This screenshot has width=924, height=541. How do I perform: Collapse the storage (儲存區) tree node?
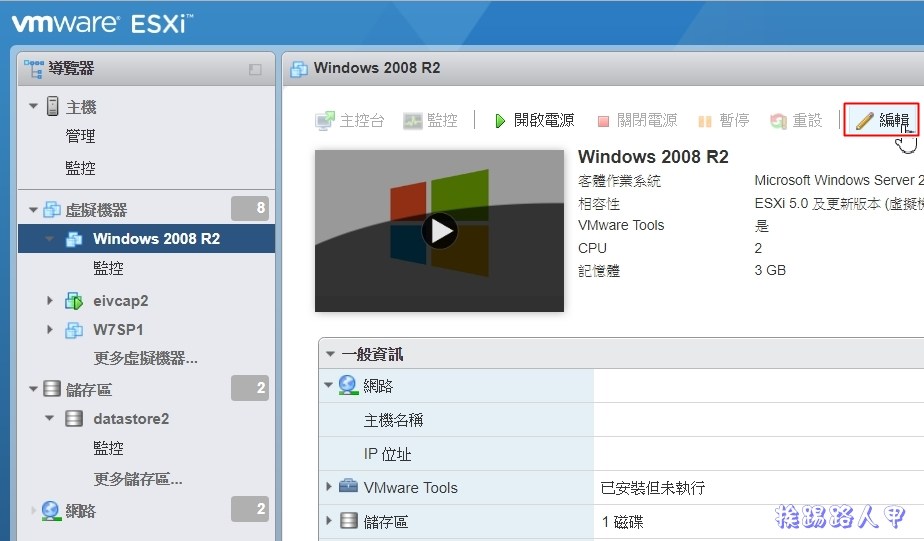pos(34,389)
